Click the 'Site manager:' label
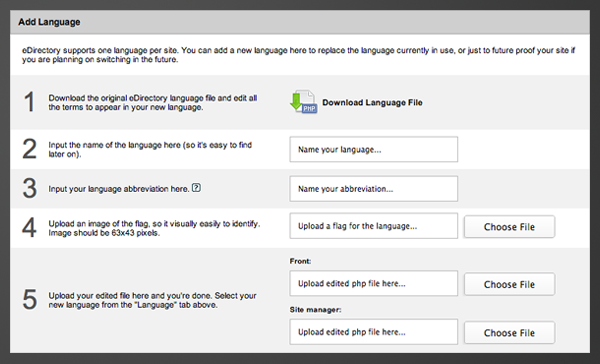This screenshot has width=600, height=364. [x=315, y=310]
